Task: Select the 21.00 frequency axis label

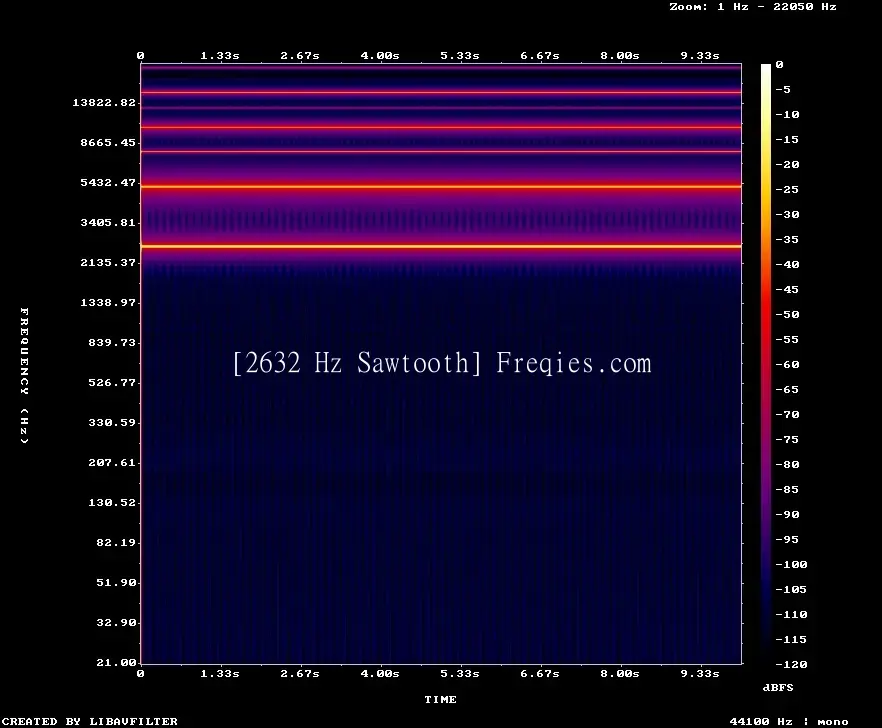Action: point(116,662)
